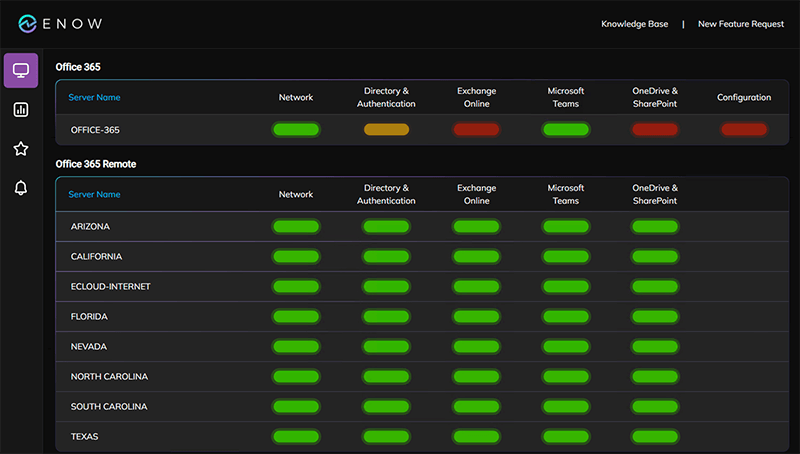Click TEXAS Microsoft Teams status indicator
The height and width of the screenshot is (454, 800).
[x=566, y=437]
